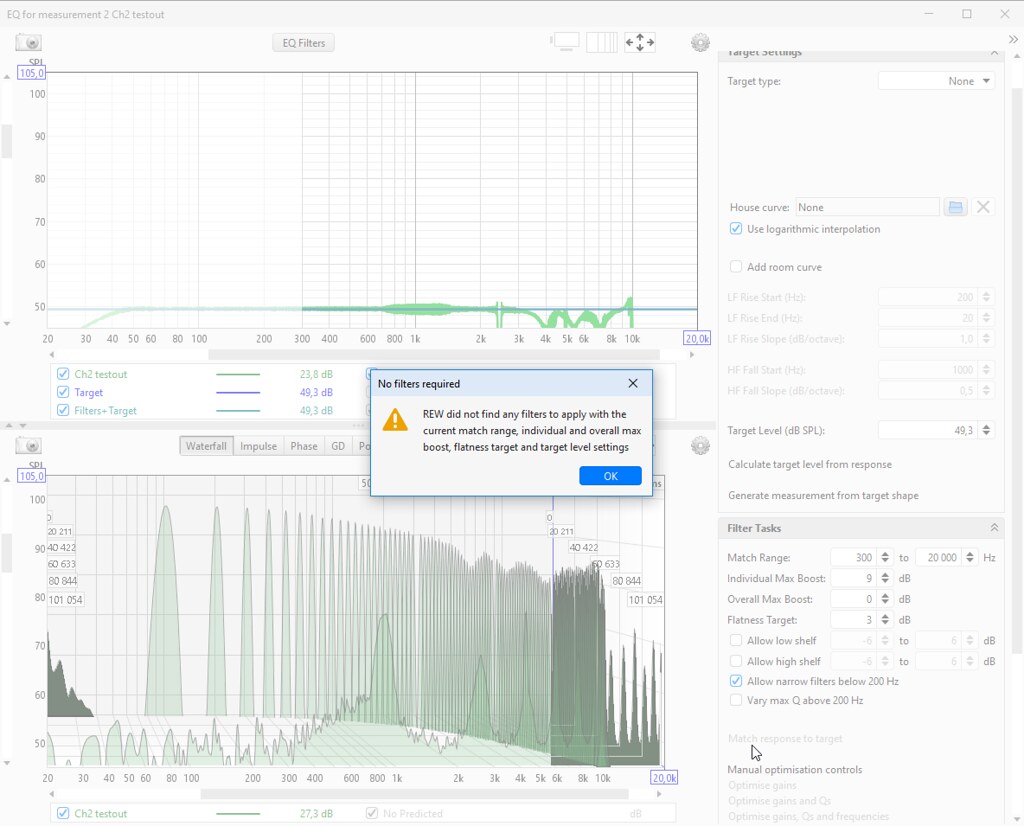Clear the house curve with the X icon
This screenshot has height=826, width=1024.
tap(983, 208)
